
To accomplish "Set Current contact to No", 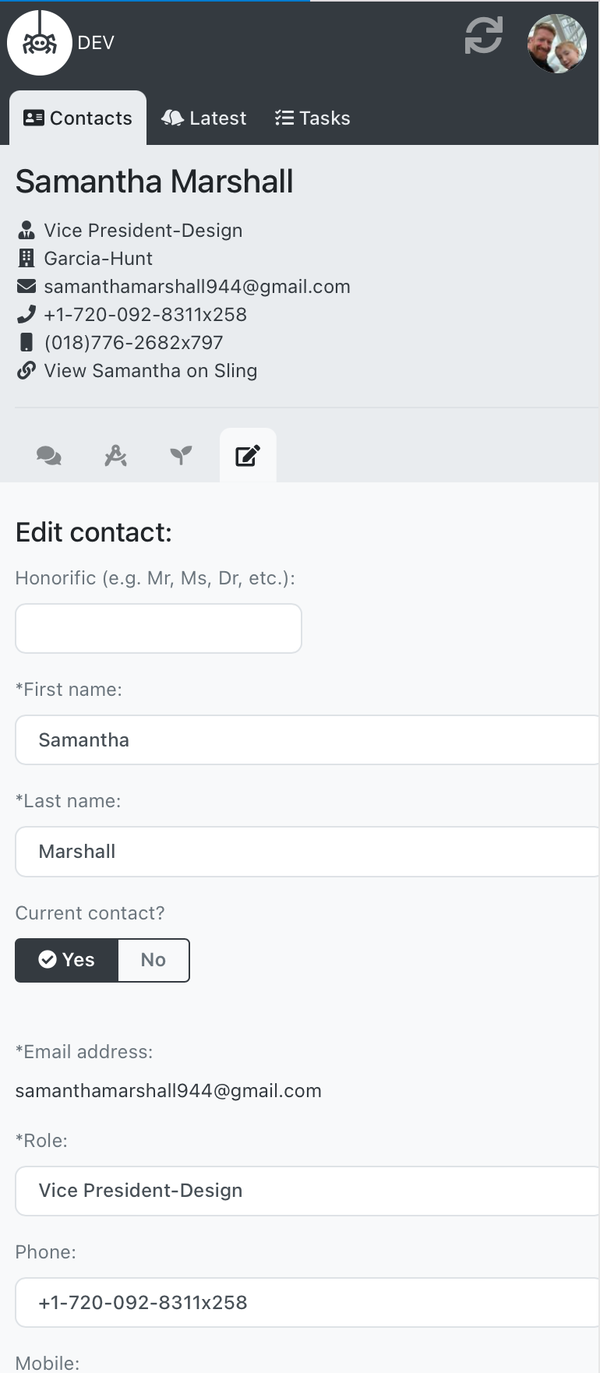I will (153, 960).
